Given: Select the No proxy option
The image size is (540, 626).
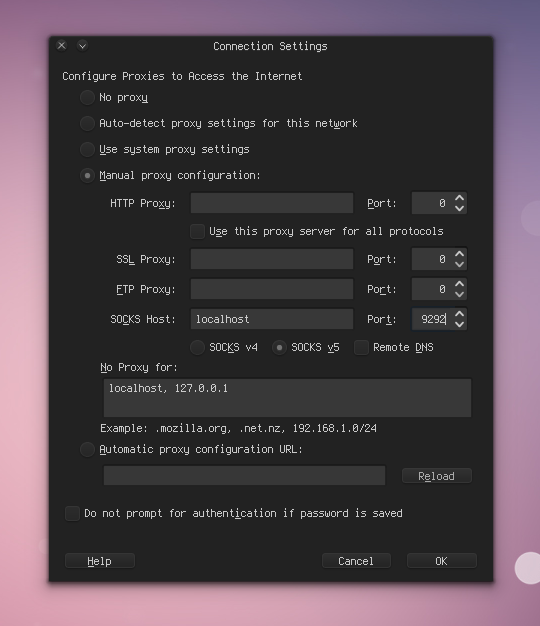Looking at the screenshot, I should tap(87, 97).
